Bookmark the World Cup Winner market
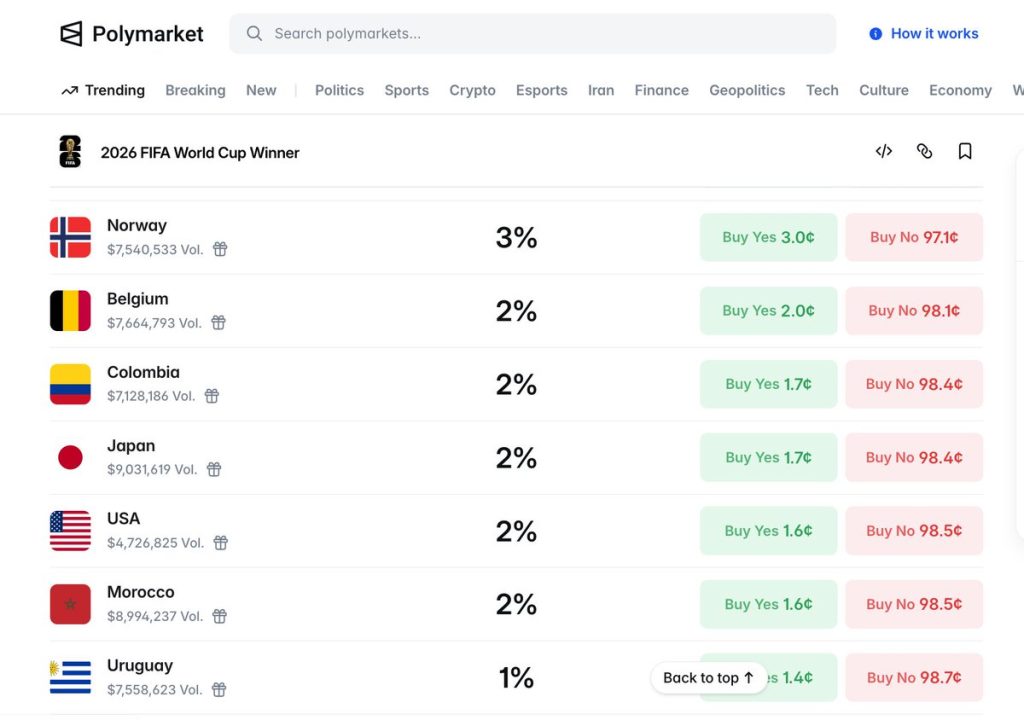The height and width of the screenshot is (720, 1024). (965, 151)
